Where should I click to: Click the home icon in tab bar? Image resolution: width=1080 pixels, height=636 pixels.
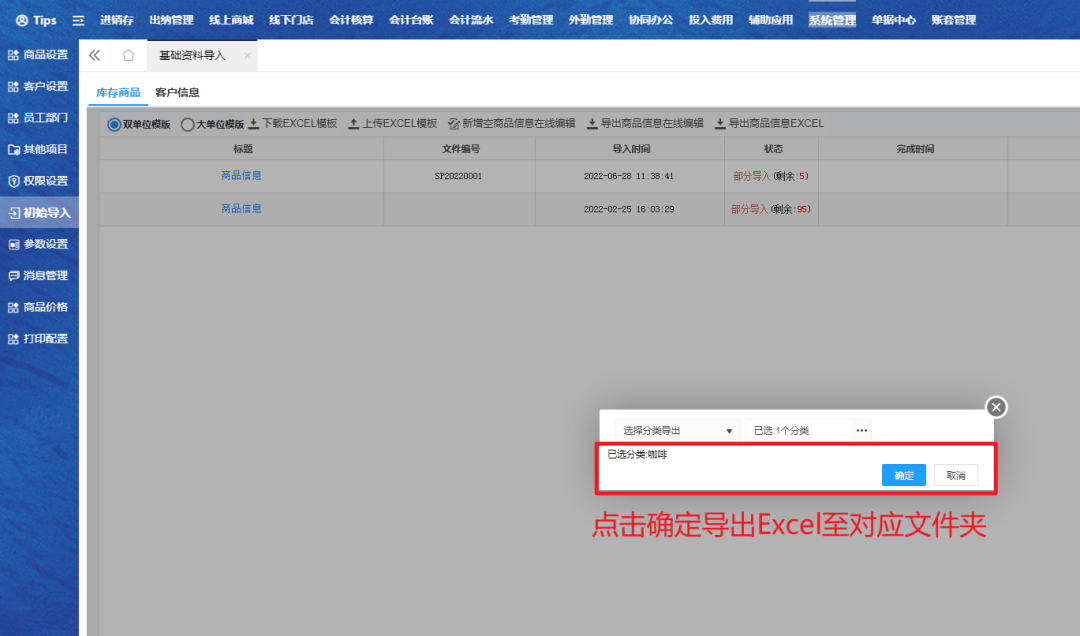(128, 56)
